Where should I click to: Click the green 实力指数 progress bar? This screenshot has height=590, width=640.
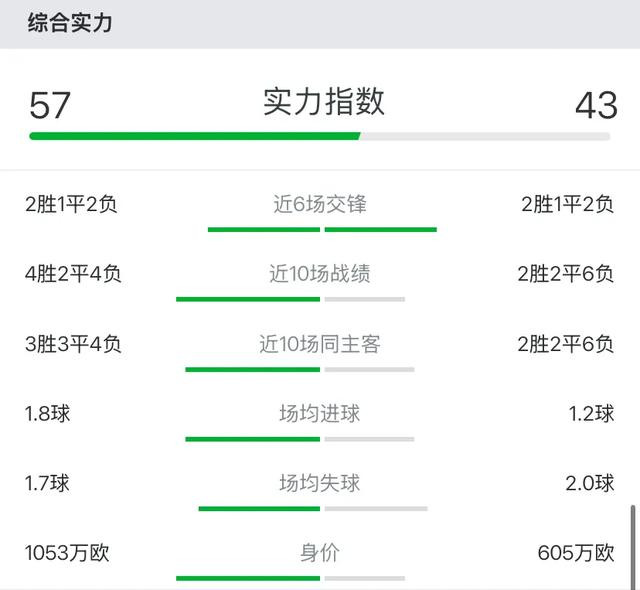[x=195, y=136]
